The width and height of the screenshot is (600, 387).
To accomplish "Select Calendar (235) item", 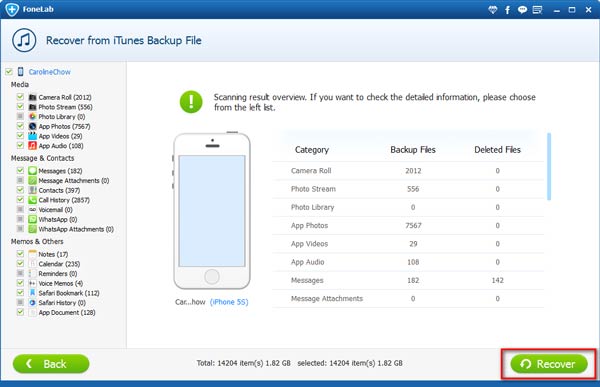I will pyautogui.click(x=59, y=264).
